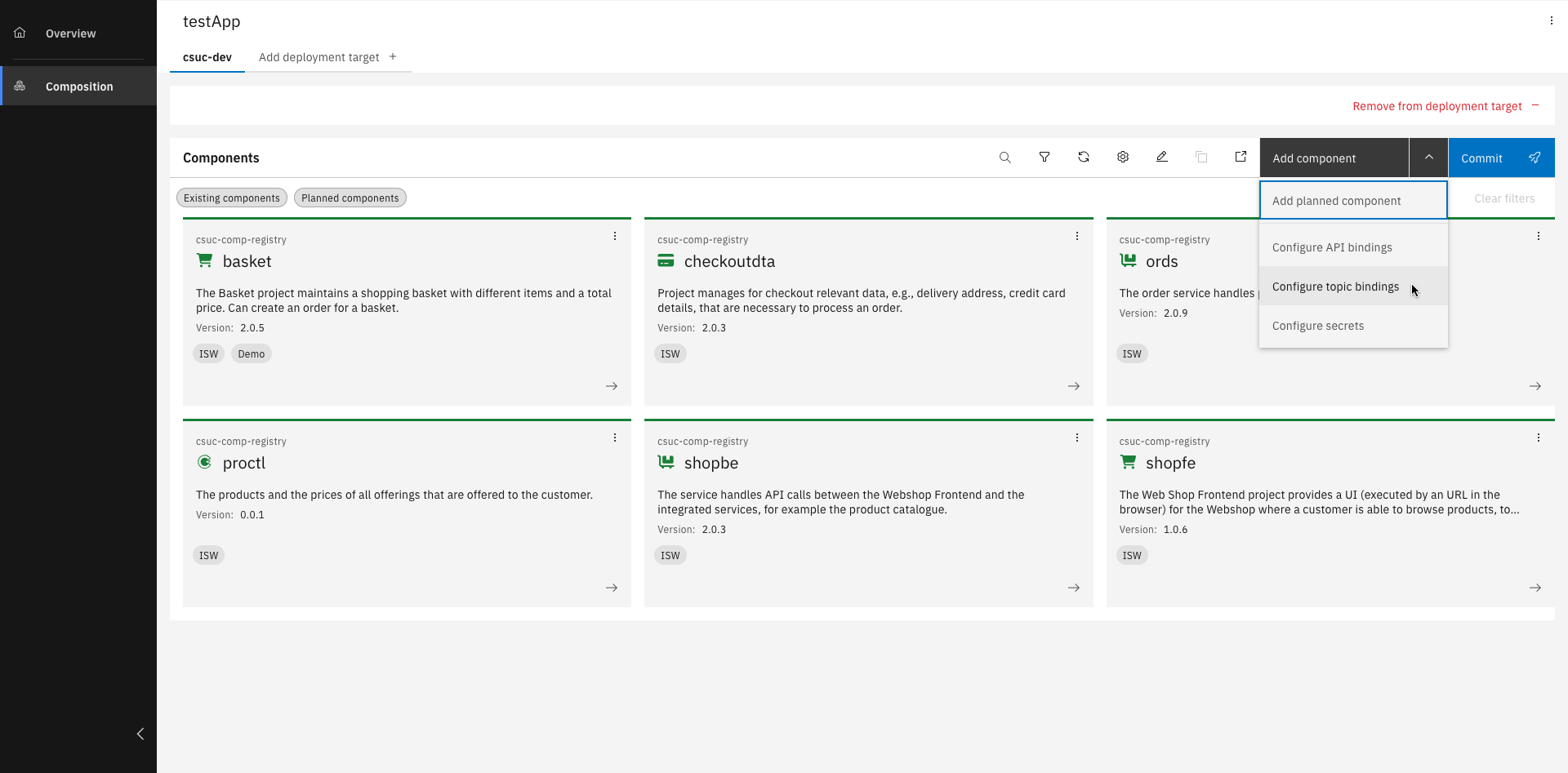Click the Commit button

point(1483,158)
